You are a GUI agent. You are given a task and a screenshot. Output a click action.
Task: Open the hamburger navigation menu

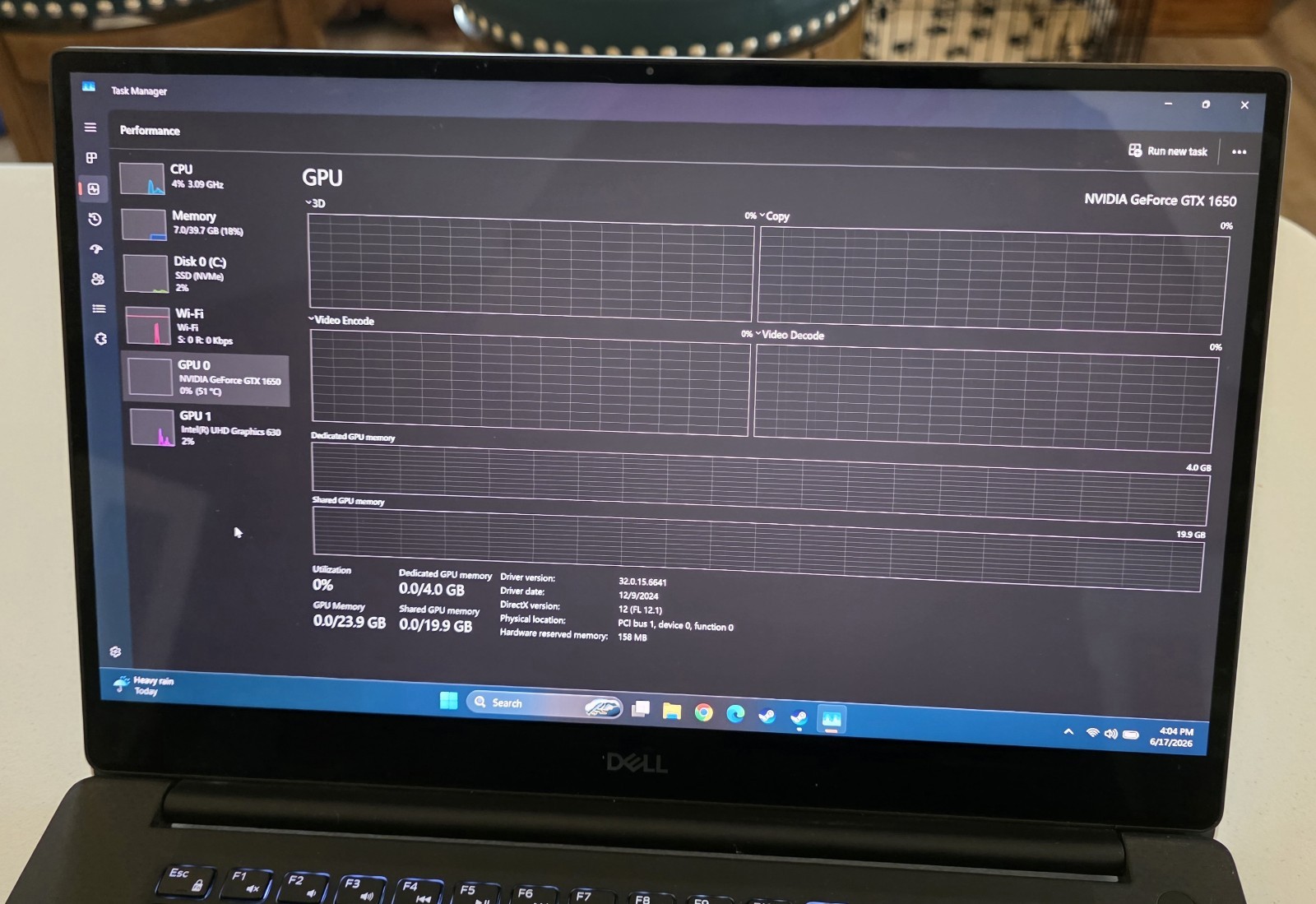[90, 127]
